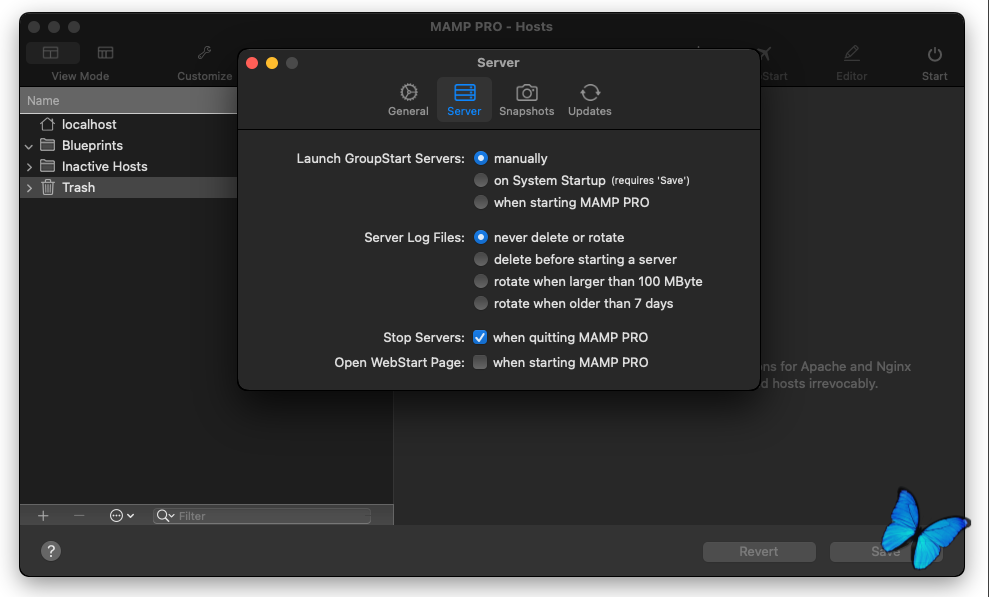
Task: Select 'never delete or rotate' log option
Action: coord(481,238)
